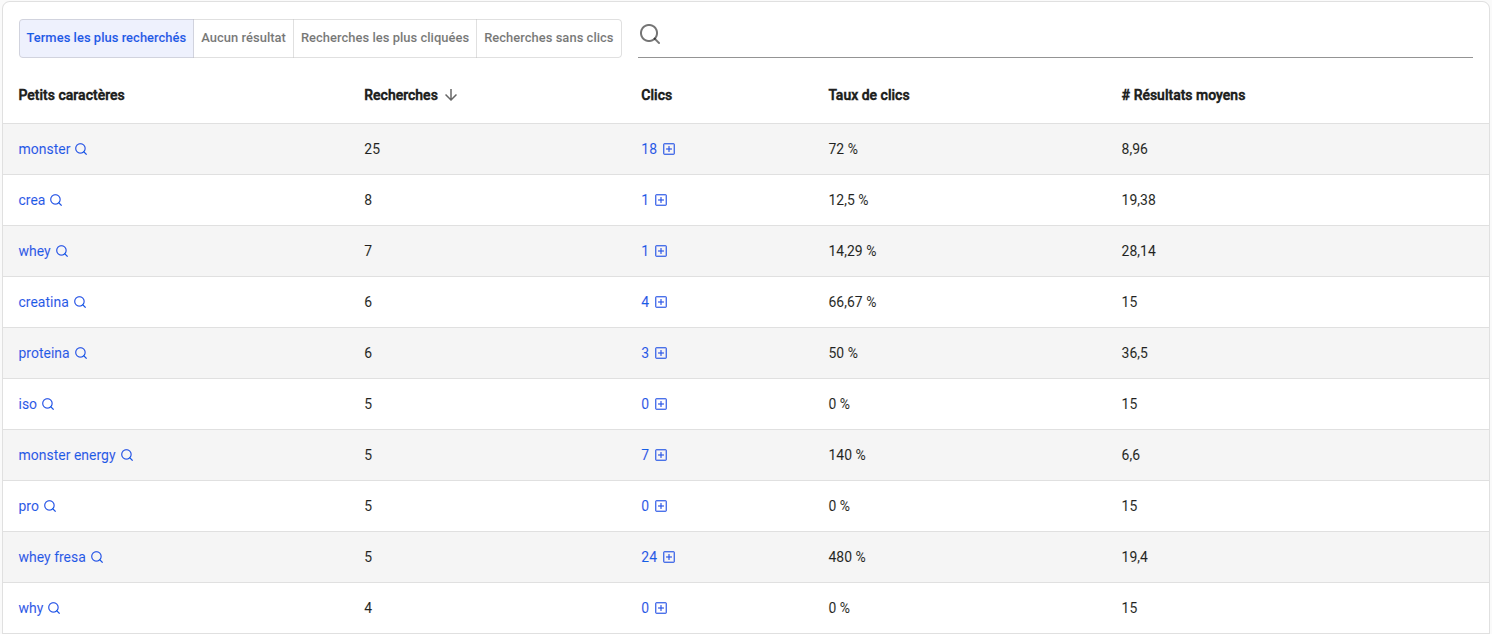Click the 24 clicks link for whey fresa

[x=649, y=557]
